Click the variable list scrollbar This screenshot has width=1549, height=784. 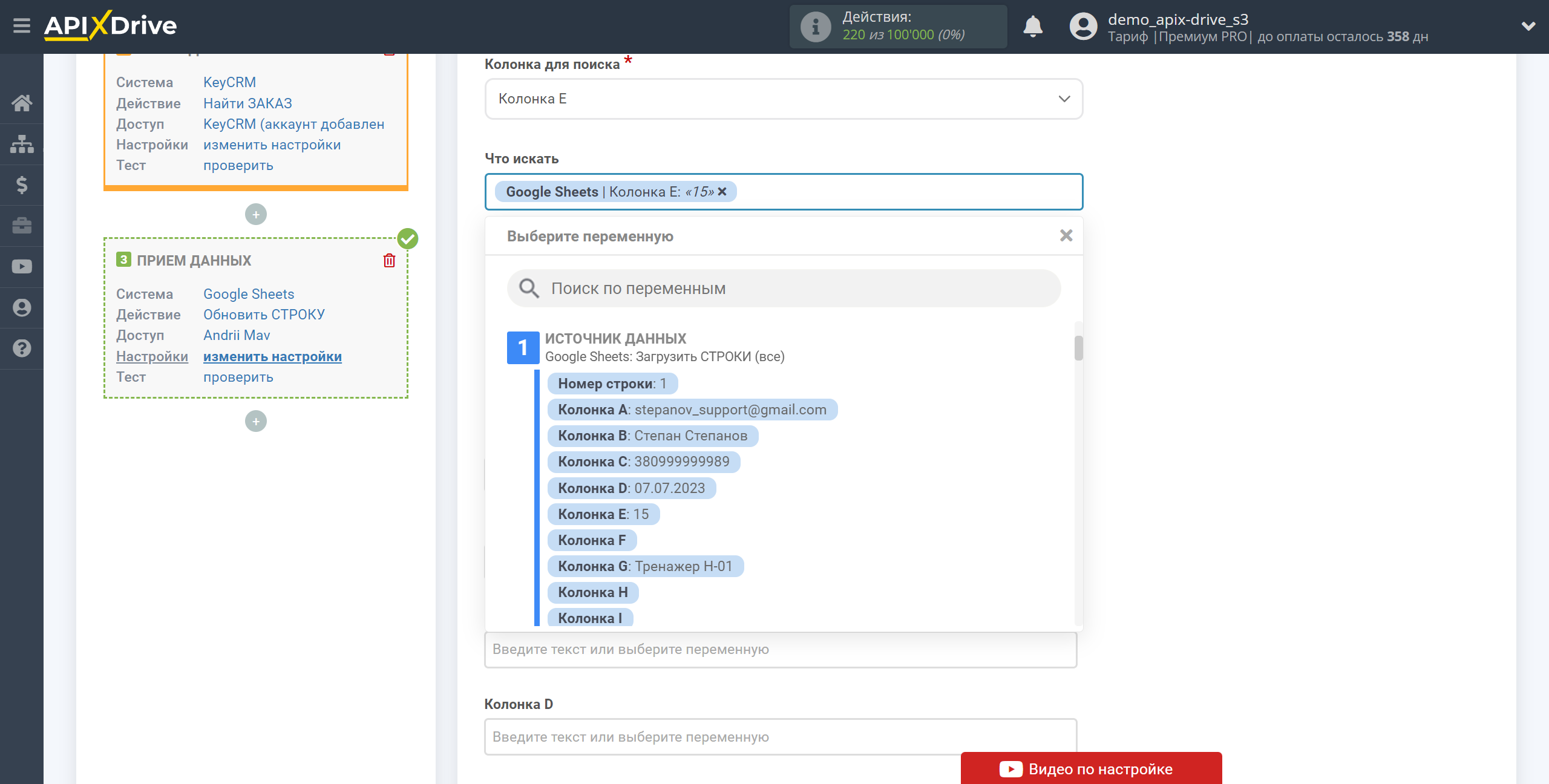point(1078,348)
